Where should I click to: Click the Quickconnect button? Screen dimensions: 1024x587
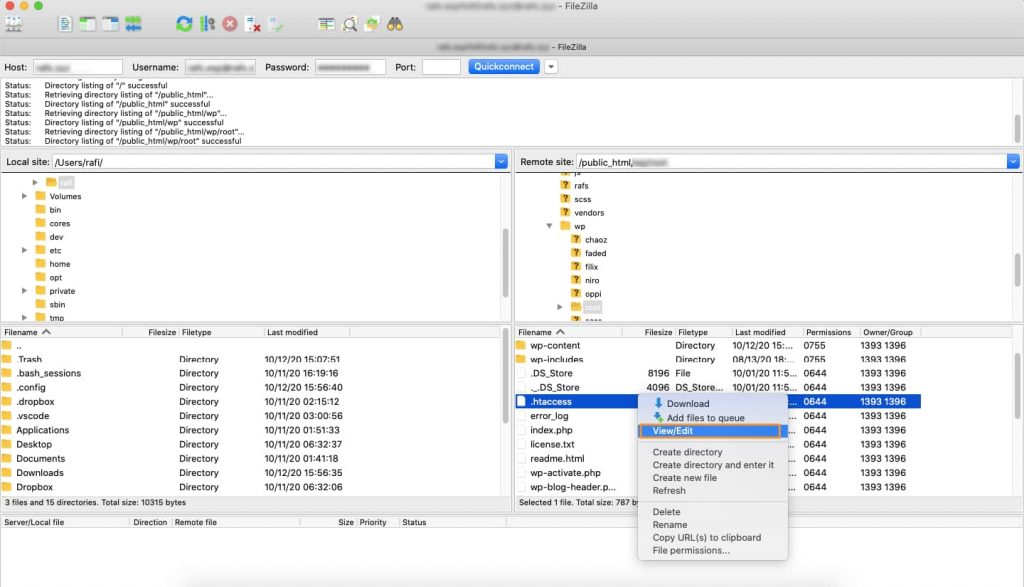(x=504, y=67)
